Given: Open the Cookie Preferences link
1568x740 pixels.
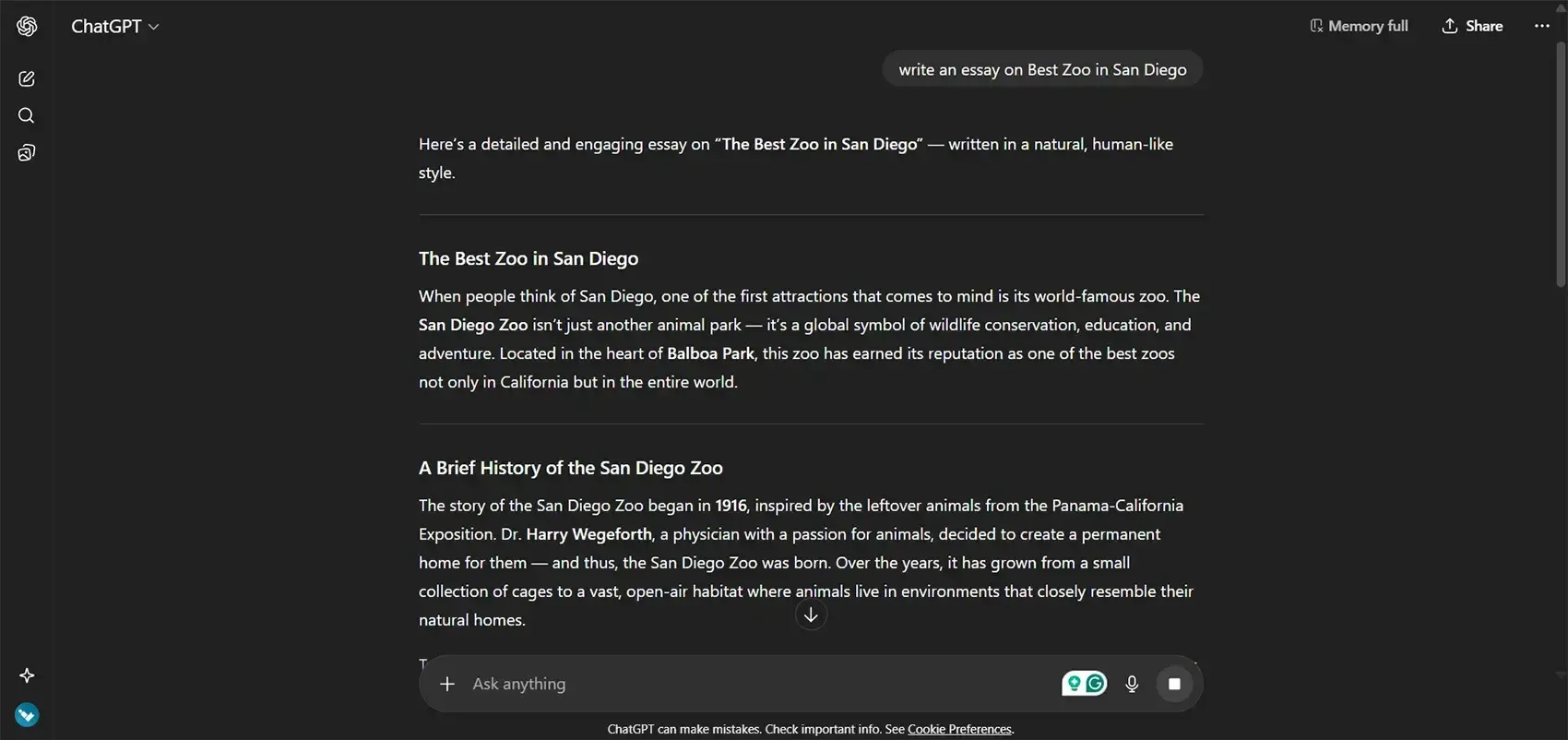Looking at the screenshot, I should point(959,729).
